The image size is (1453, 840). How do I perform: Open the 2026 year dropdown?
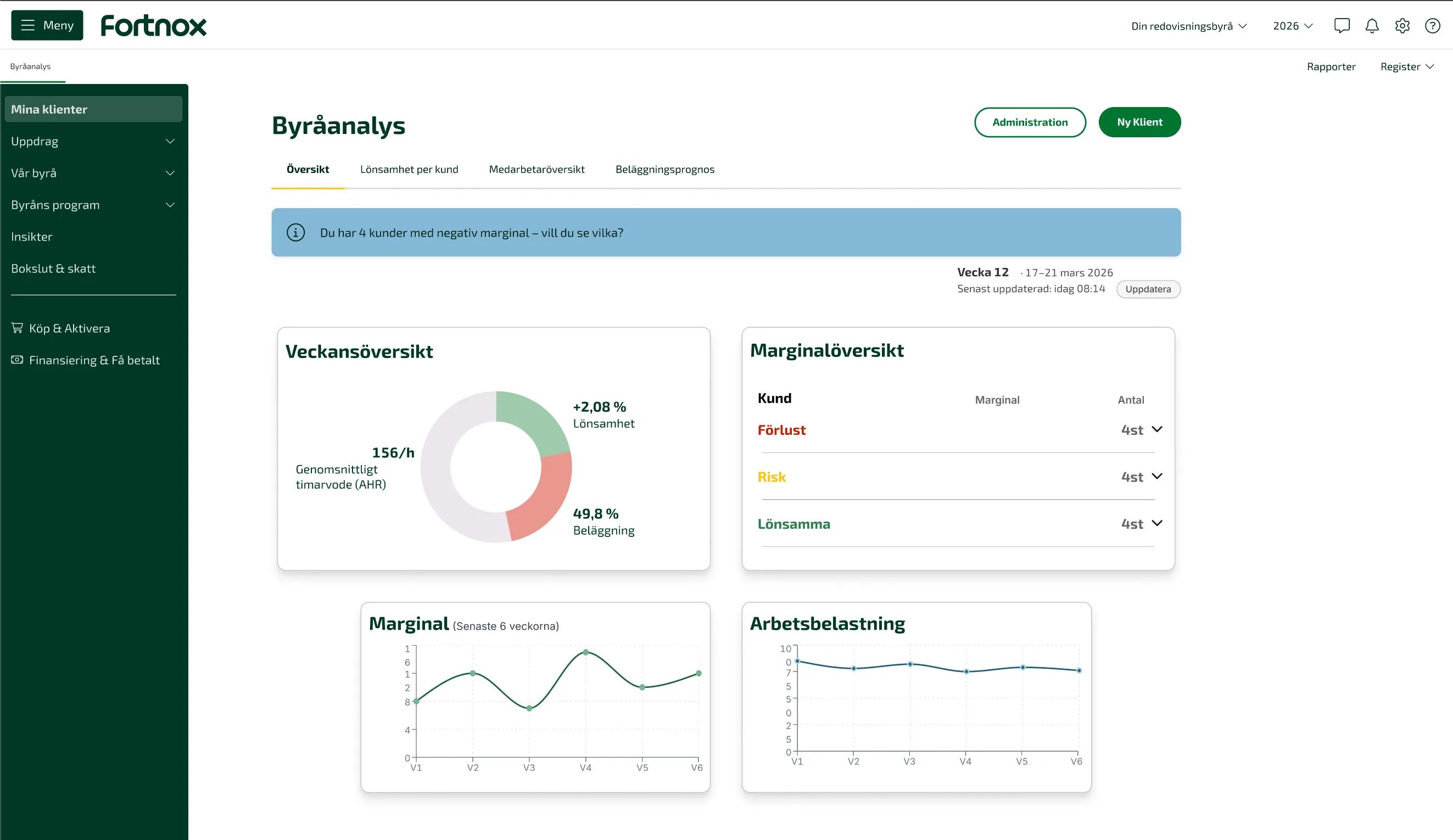pyautogui.click(x=1293, y=26)
